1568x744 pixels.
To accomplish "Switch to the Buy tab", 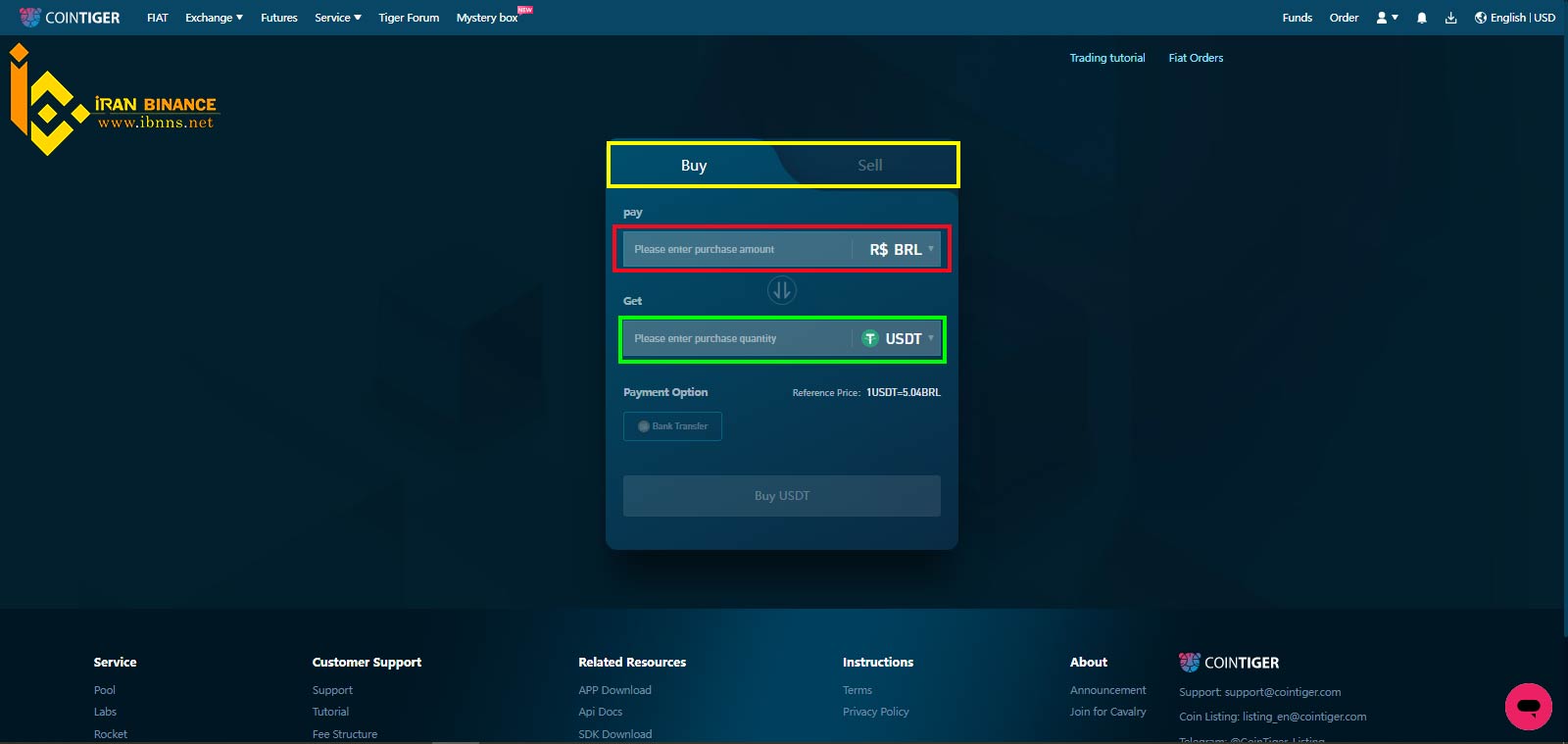I will [x=694, y=166].
